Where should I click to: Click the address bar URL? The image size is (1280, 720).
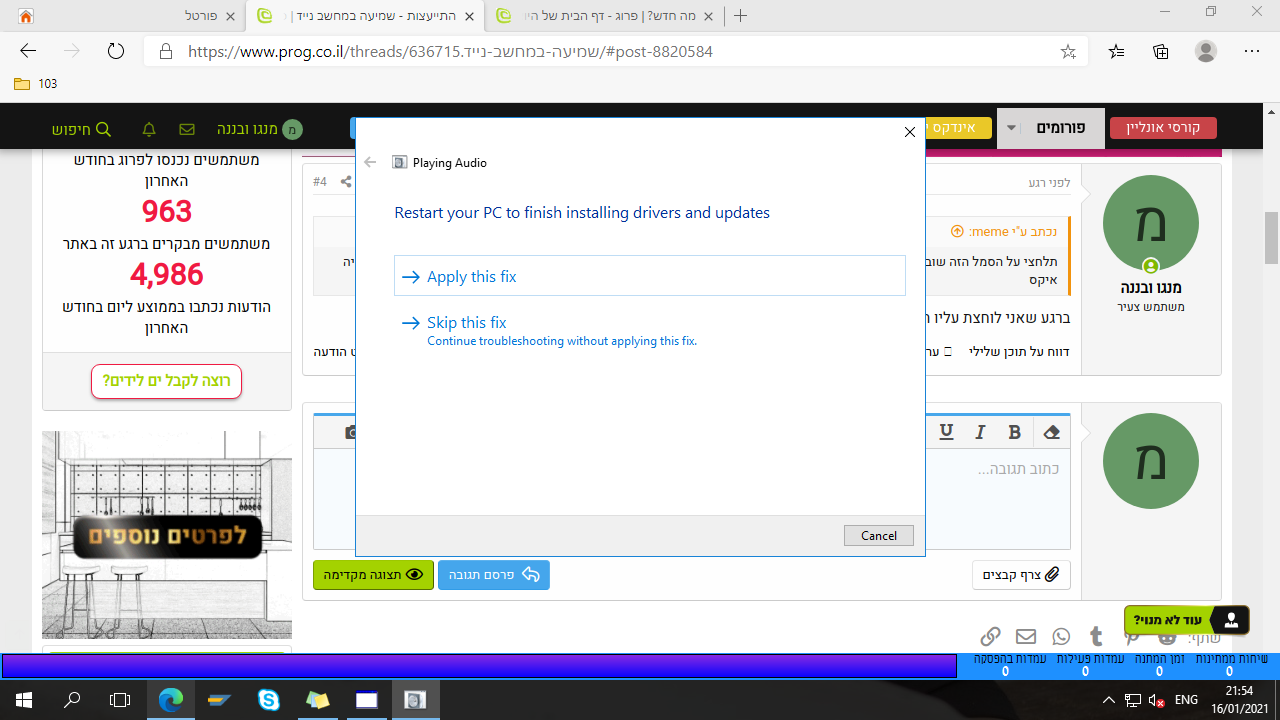click(450, 51)
